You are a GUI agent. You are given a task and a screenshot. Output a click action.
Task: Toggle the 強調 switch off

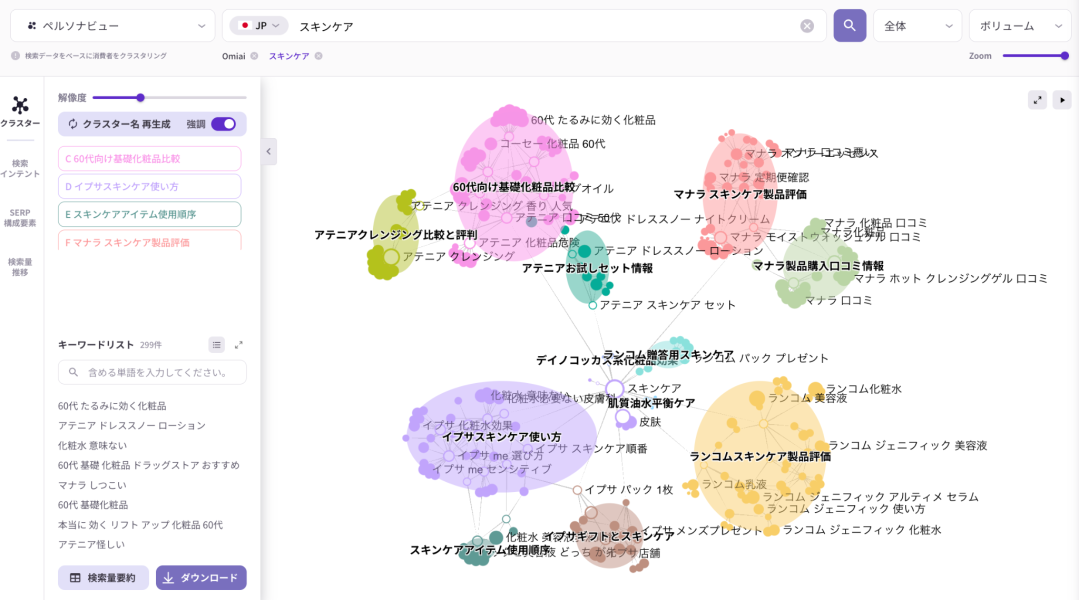click(223, 124)
